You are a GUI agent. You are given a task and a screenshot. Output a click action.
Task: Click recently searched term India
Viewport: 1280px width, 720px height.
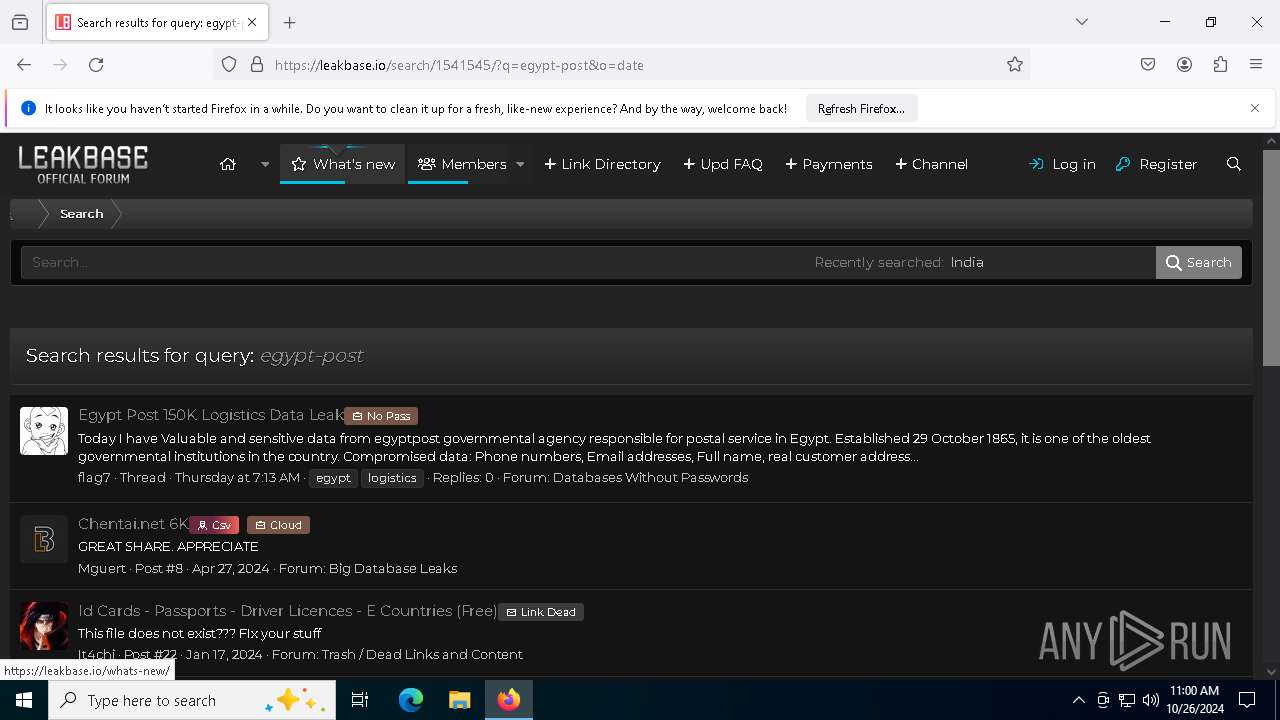(x=967, y=262)
